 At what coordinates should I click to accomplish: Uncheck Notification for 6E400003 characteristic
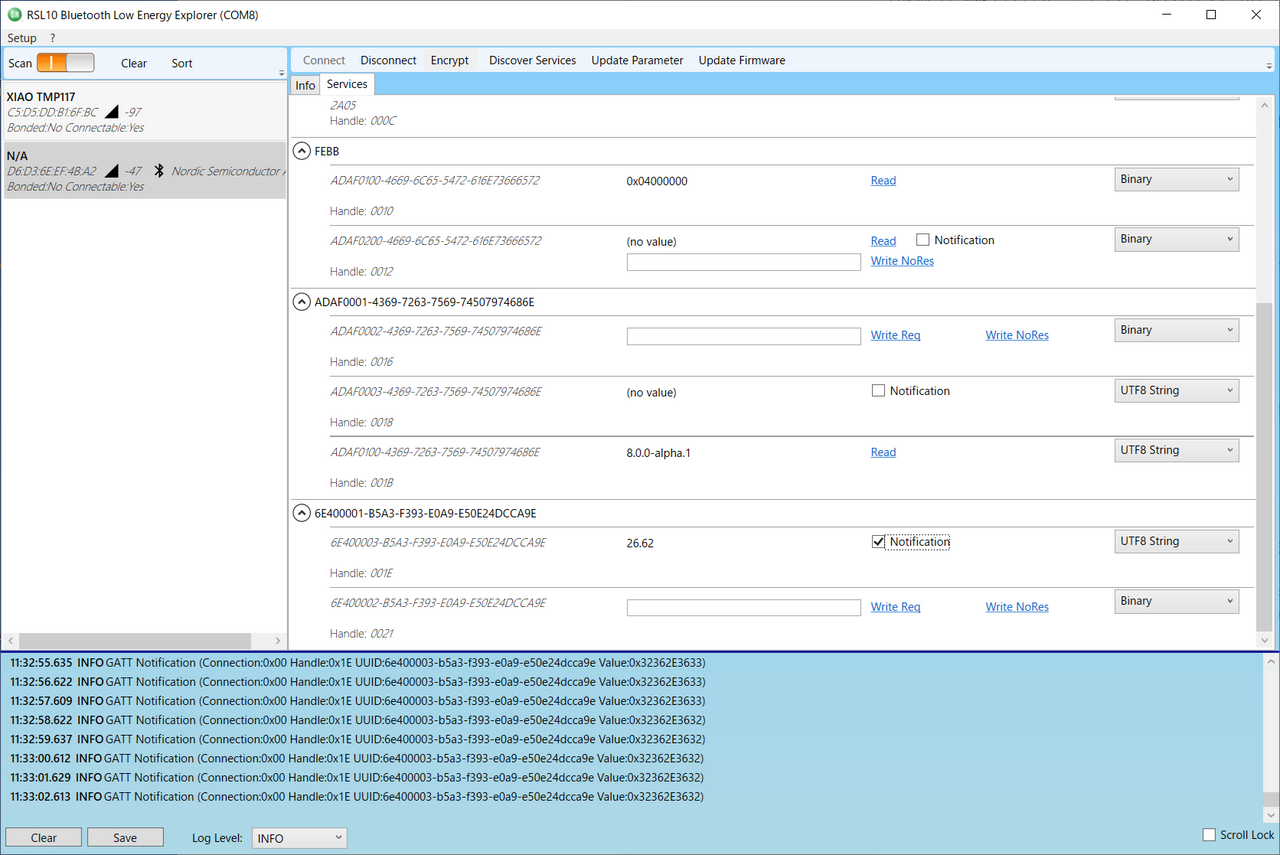879,542
